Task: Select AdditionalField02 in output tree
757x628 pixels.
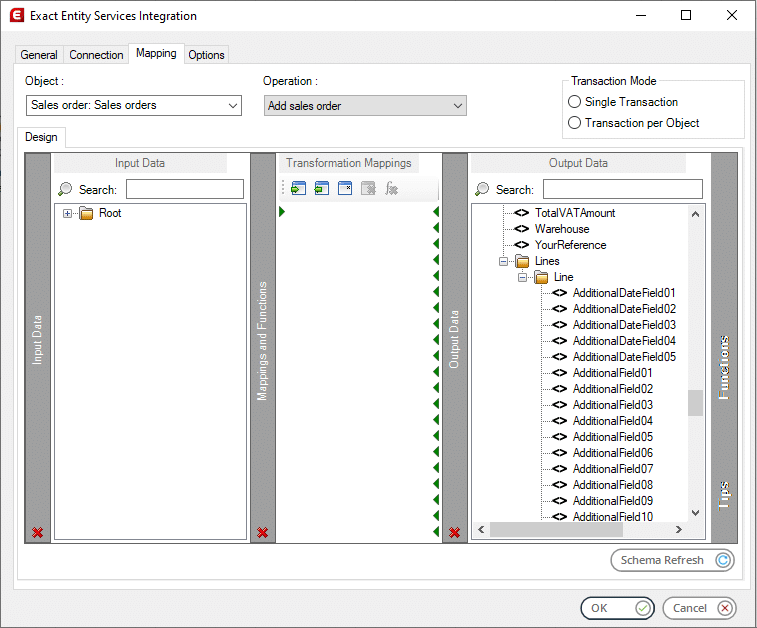Action: [x=613, y=389]
